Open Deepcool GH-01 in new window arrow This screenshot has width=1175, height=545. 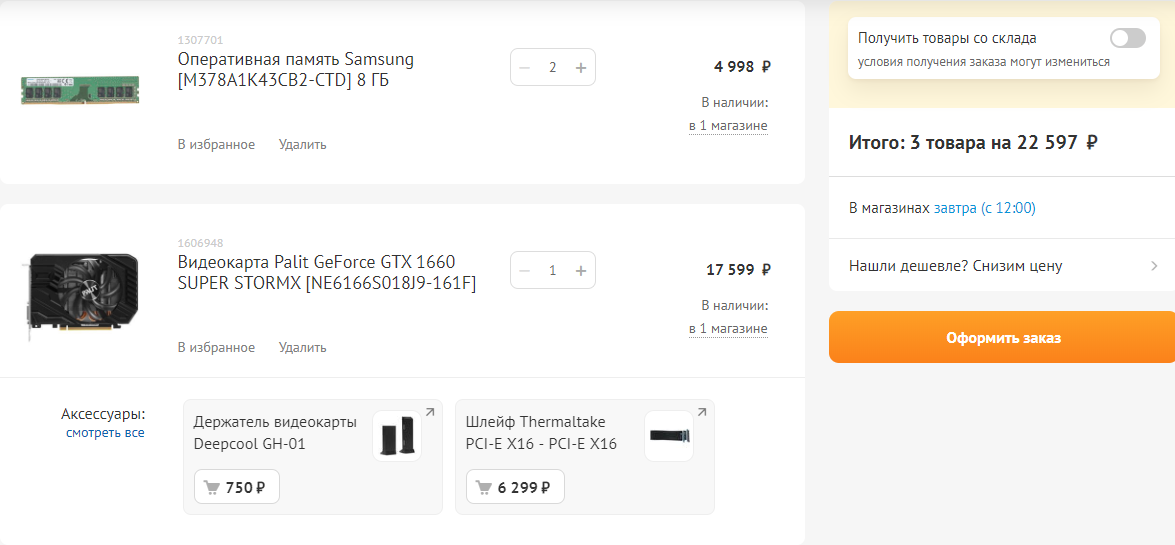430,412
